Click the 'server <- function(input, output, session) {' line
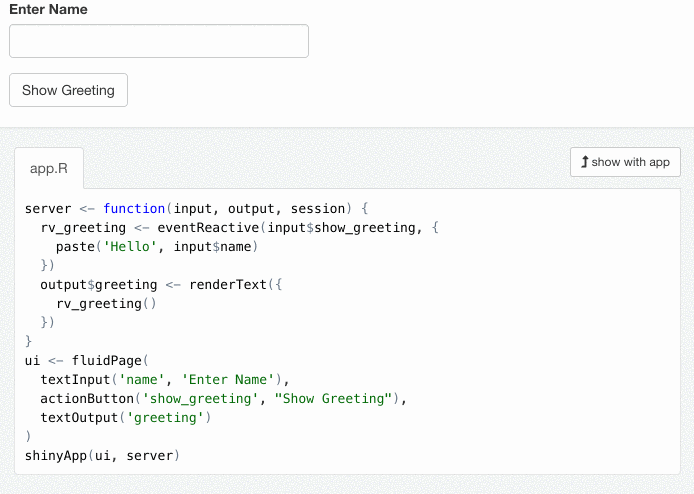 pos(196,208)
